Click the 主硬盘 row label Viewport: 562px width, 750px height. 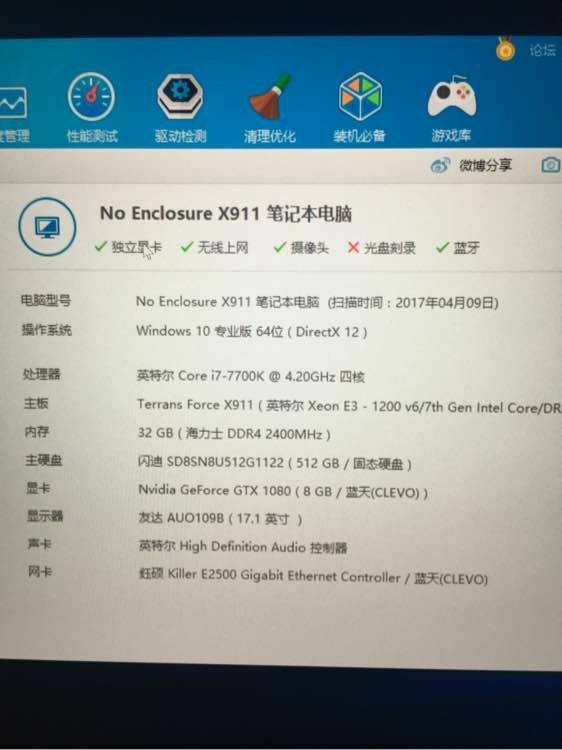[44, 461]
